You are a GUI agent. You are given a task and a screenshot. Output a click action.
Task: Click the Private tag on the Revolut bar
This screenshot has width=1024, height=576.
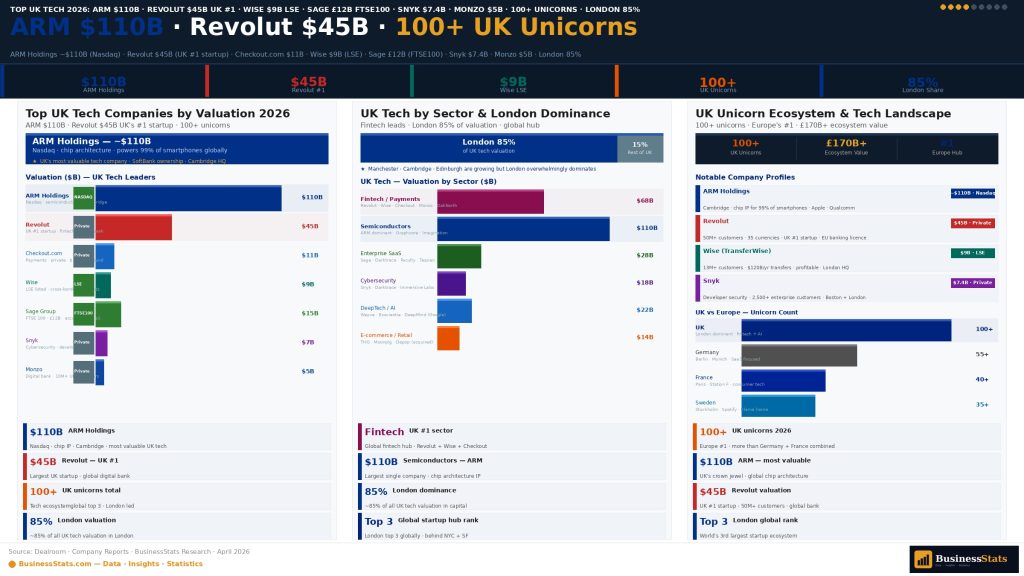(x=83, y=226)
